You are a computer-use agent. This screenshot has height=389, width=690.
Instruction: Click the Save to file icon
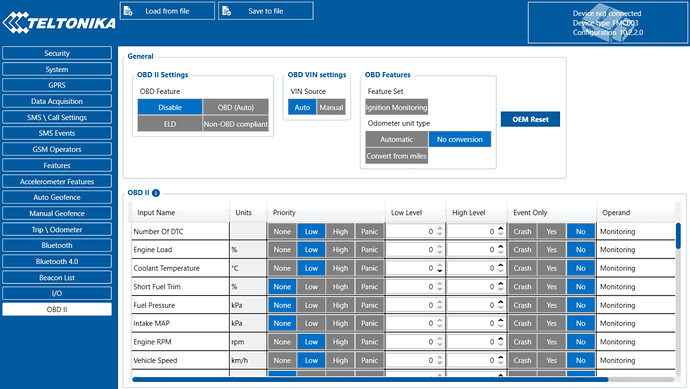click(x=227, y=11)
